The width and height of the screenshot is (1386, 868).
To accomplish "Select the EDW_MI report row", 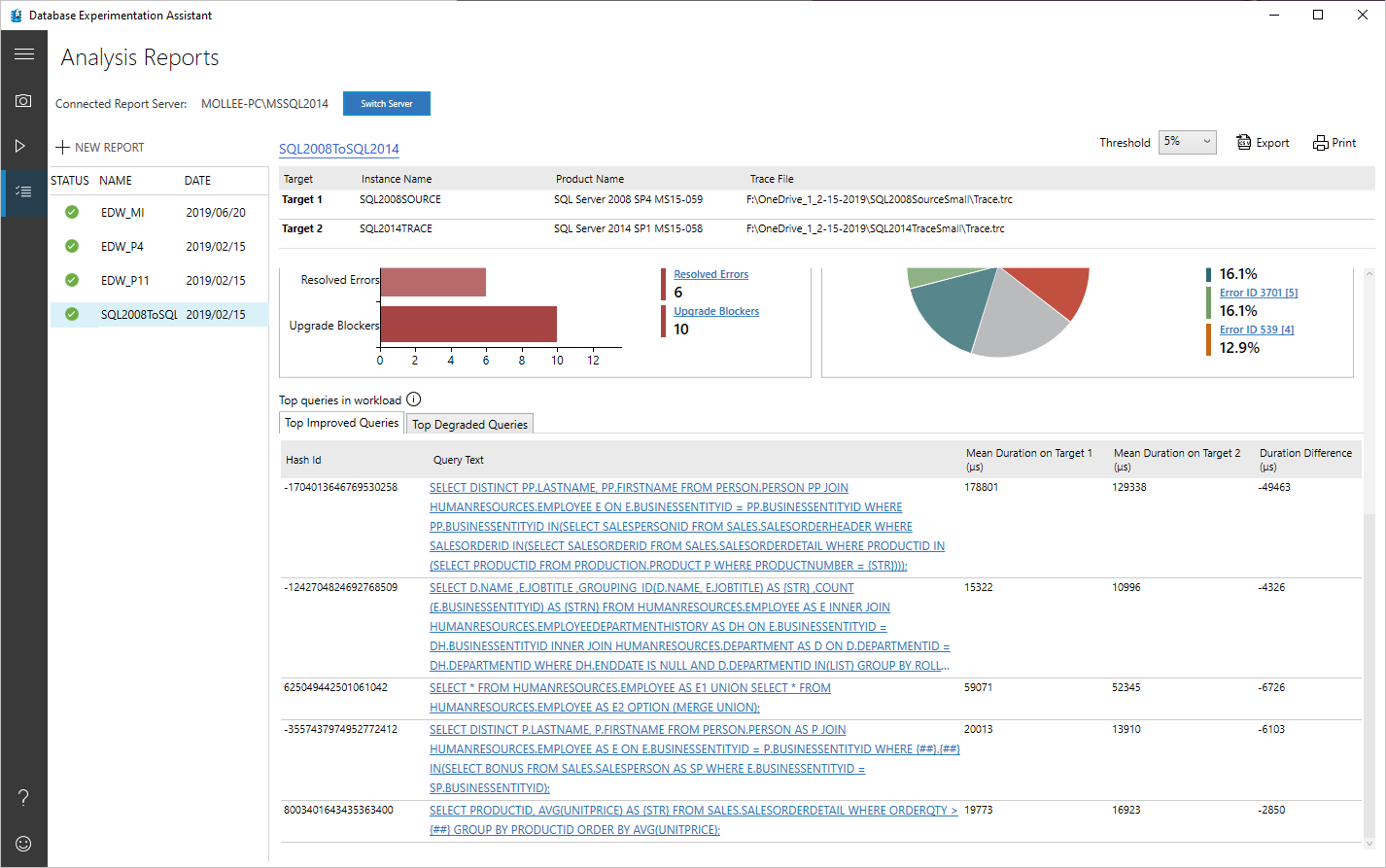I will (x=159, y=212).
